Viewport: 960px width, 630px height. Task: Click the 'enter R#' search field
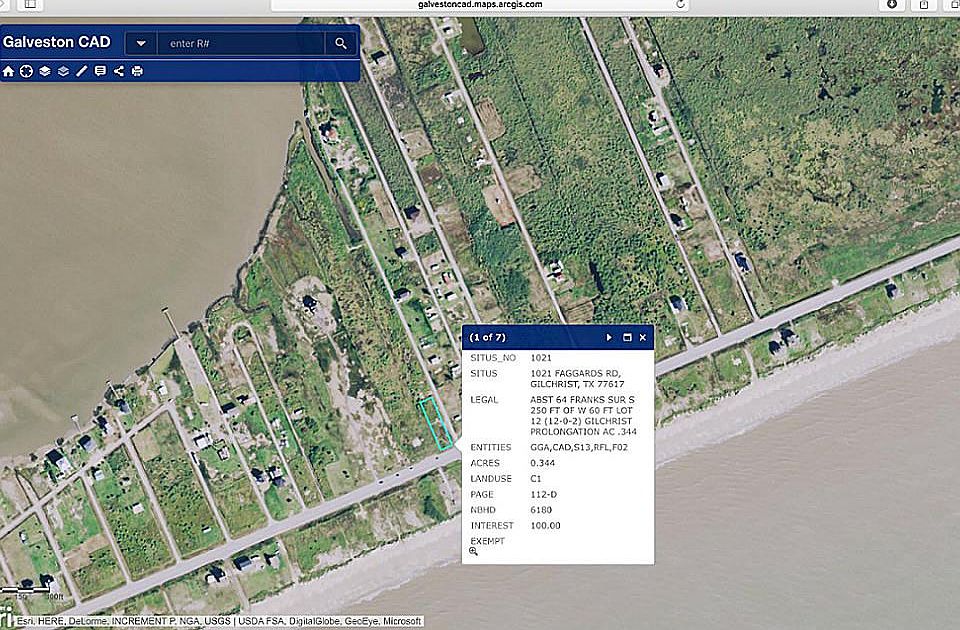(240, 44)
